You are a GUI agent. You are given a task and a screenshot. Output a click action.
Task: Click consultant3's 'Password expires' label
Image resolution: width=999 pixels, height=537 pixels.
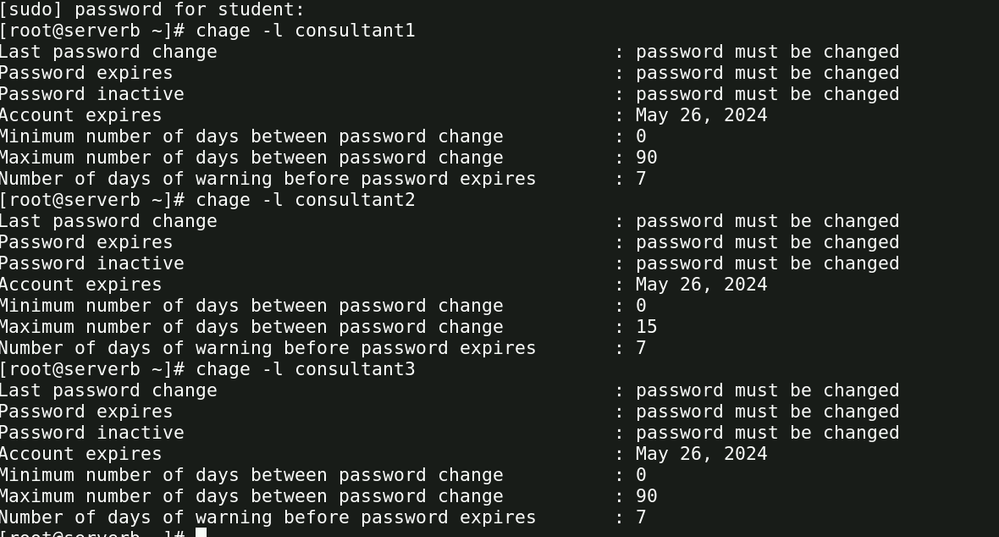86,411
